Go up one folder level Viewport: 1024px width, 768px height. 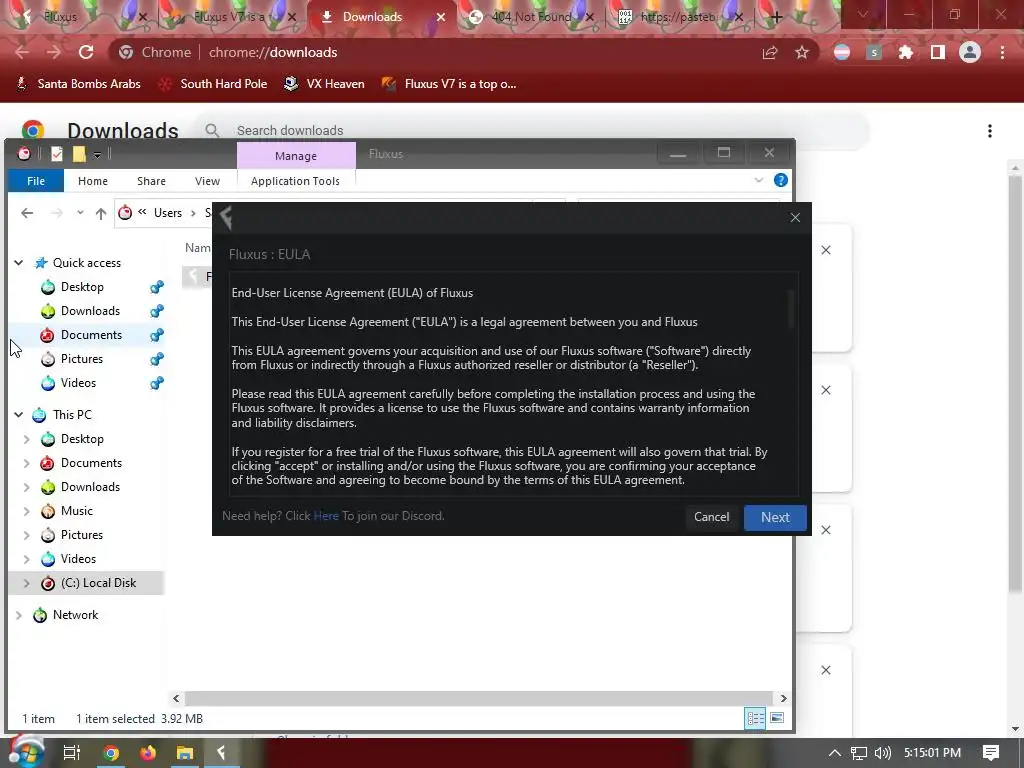[x=101, y=213]
